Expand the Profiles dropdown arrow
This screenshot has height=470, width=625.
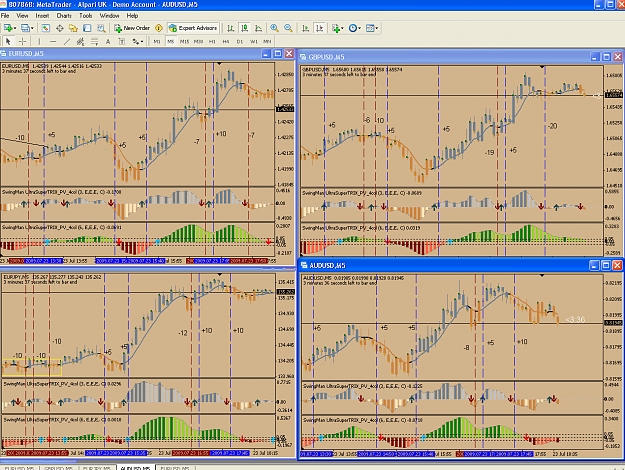tap(32, 28)
